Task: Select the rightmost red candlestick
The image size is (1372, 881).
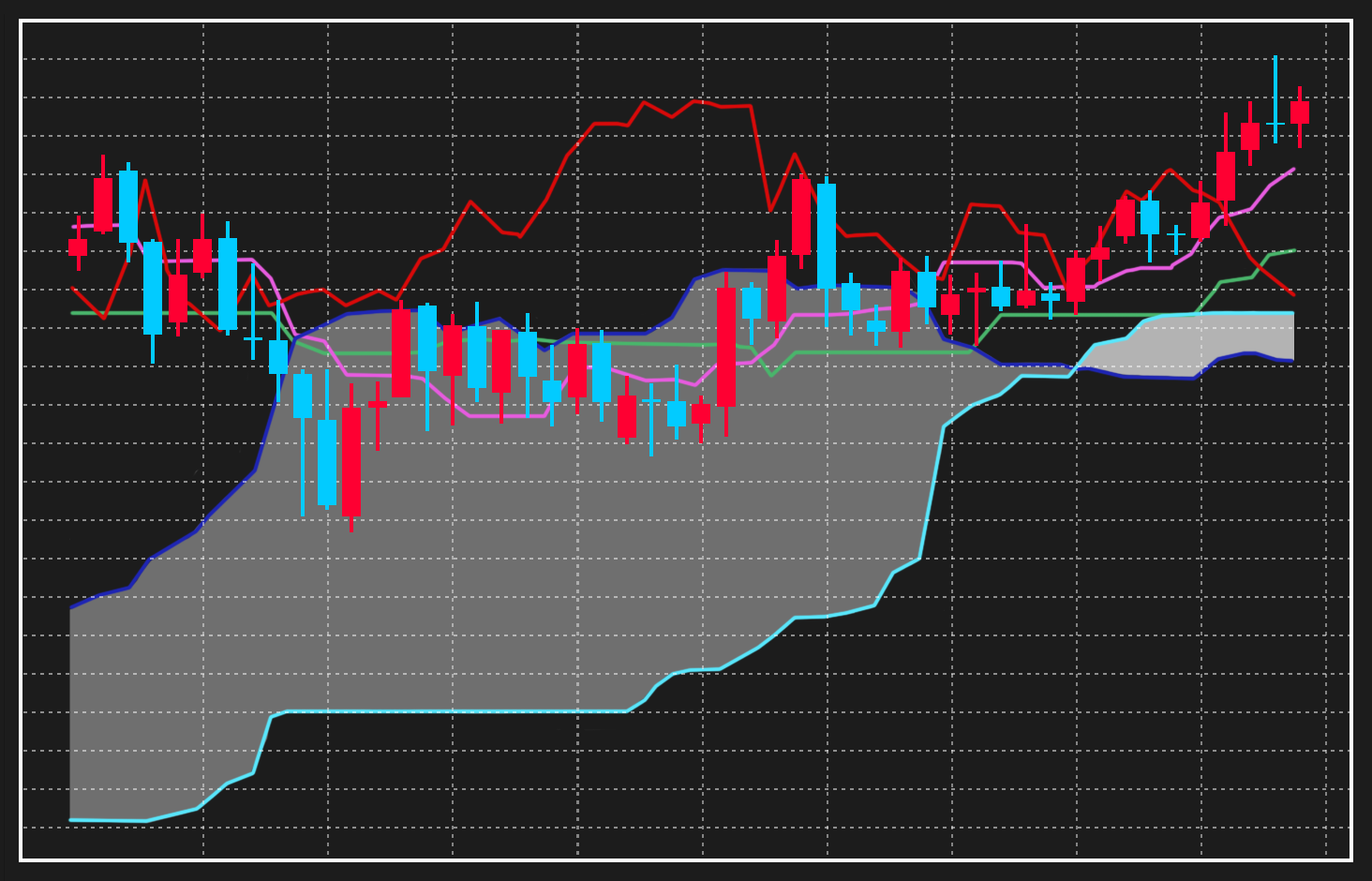Action: point(1299,112)
